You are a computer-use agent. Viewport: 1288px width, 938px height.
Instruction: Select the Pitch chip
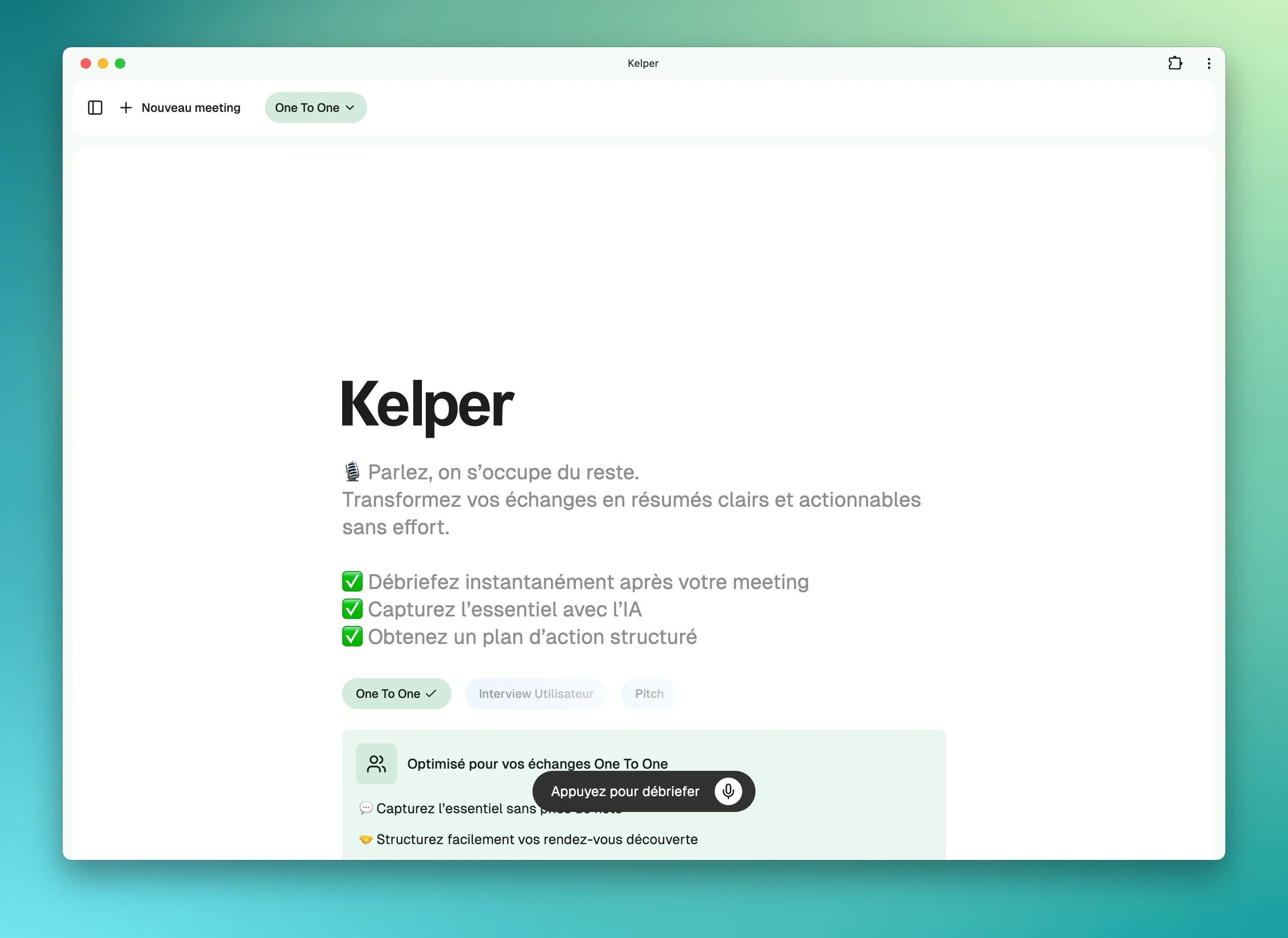[649, 693]
